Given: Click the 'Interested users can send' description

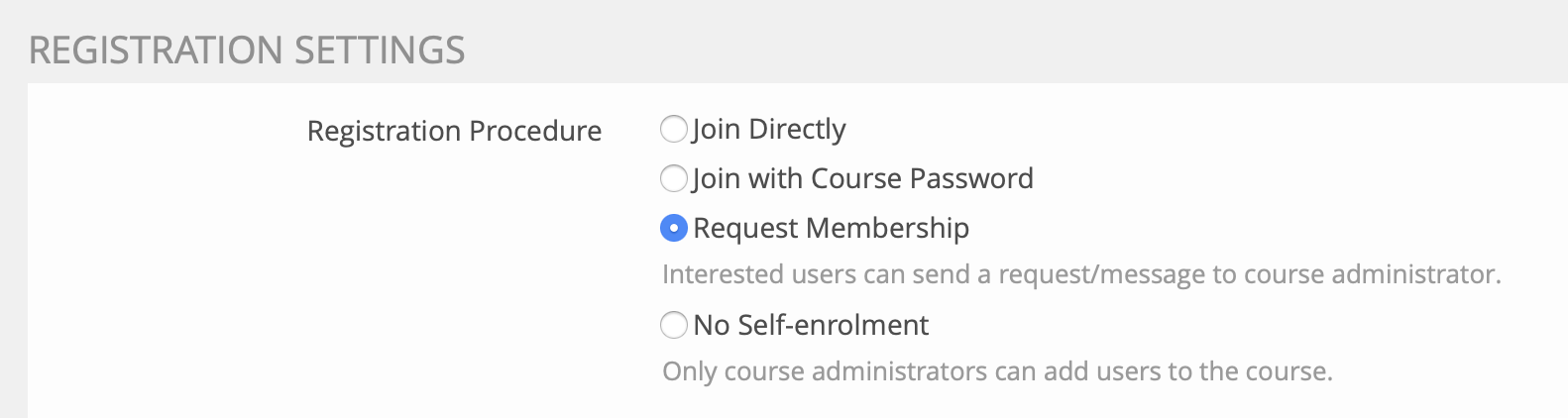Looking at the screenshot, I should 1080,274.
